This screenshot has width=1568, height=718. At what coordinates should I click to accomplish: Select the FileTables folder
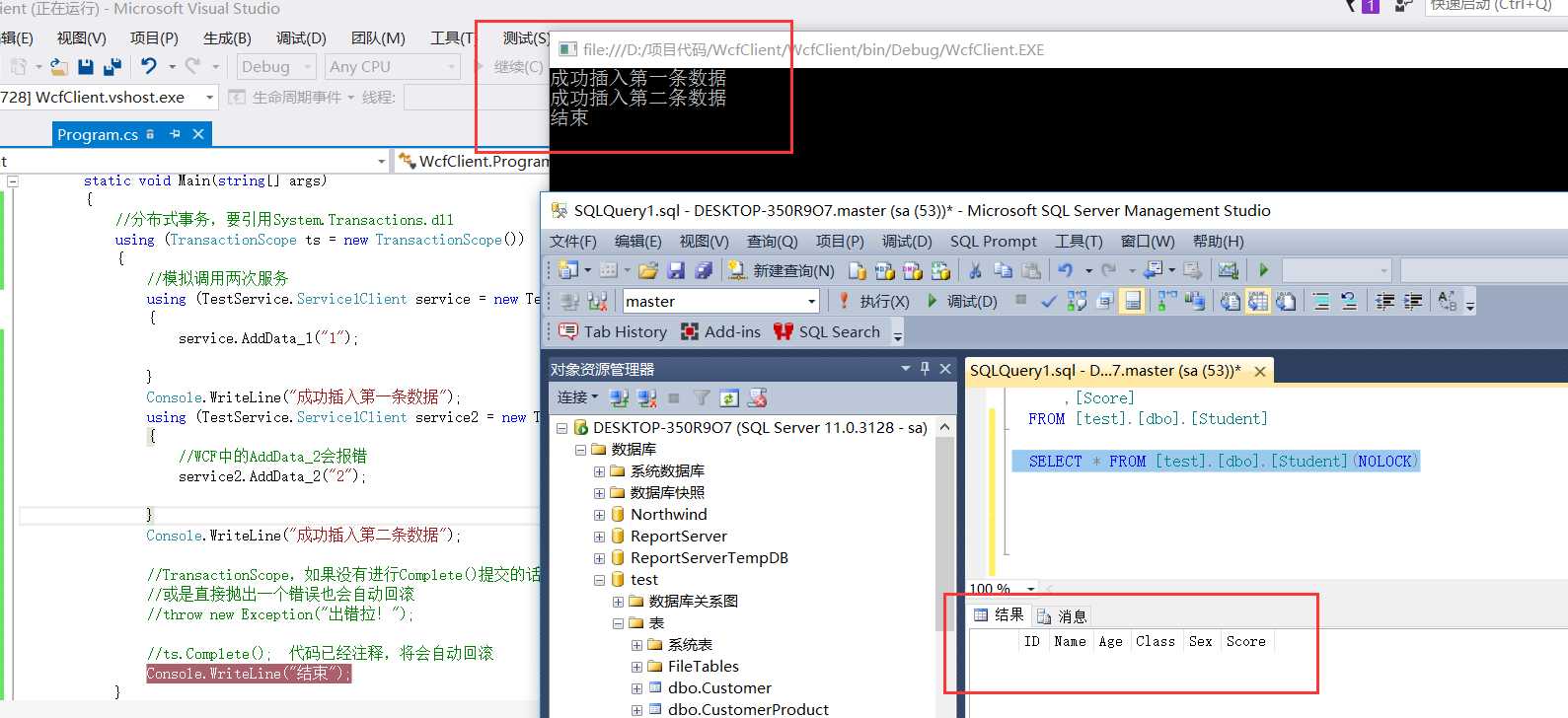(x=703, y=667)
